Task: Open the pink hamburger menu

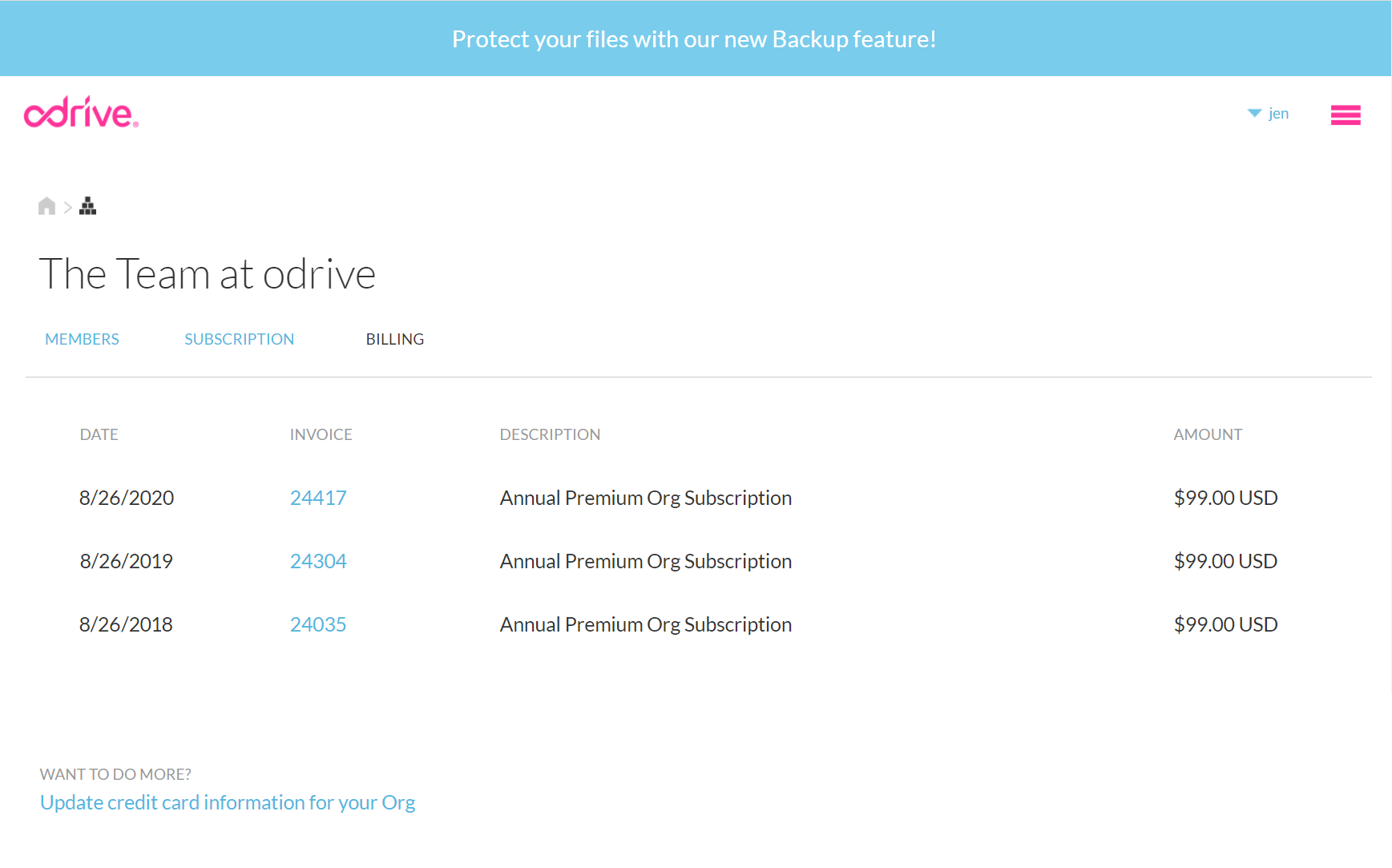Action: coord(1345,115)
